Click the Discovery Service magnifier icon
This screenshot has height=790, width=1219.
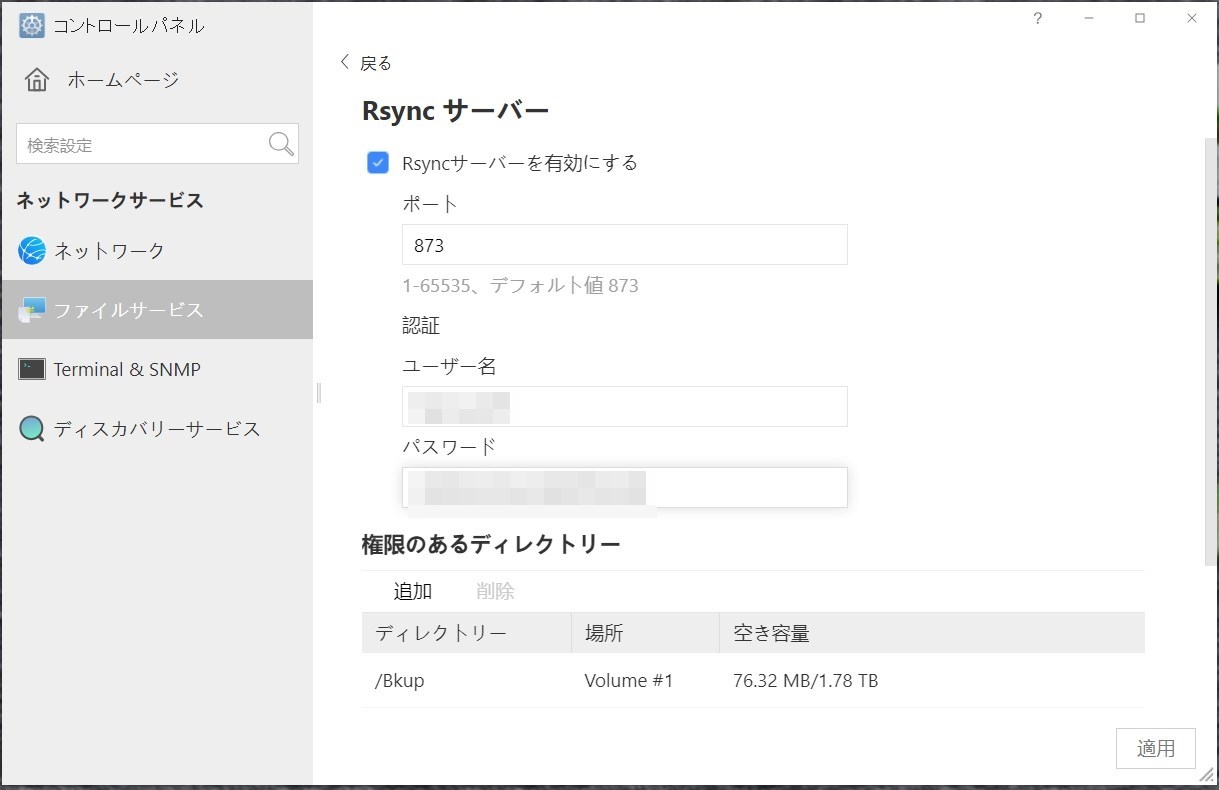point(32,429)
